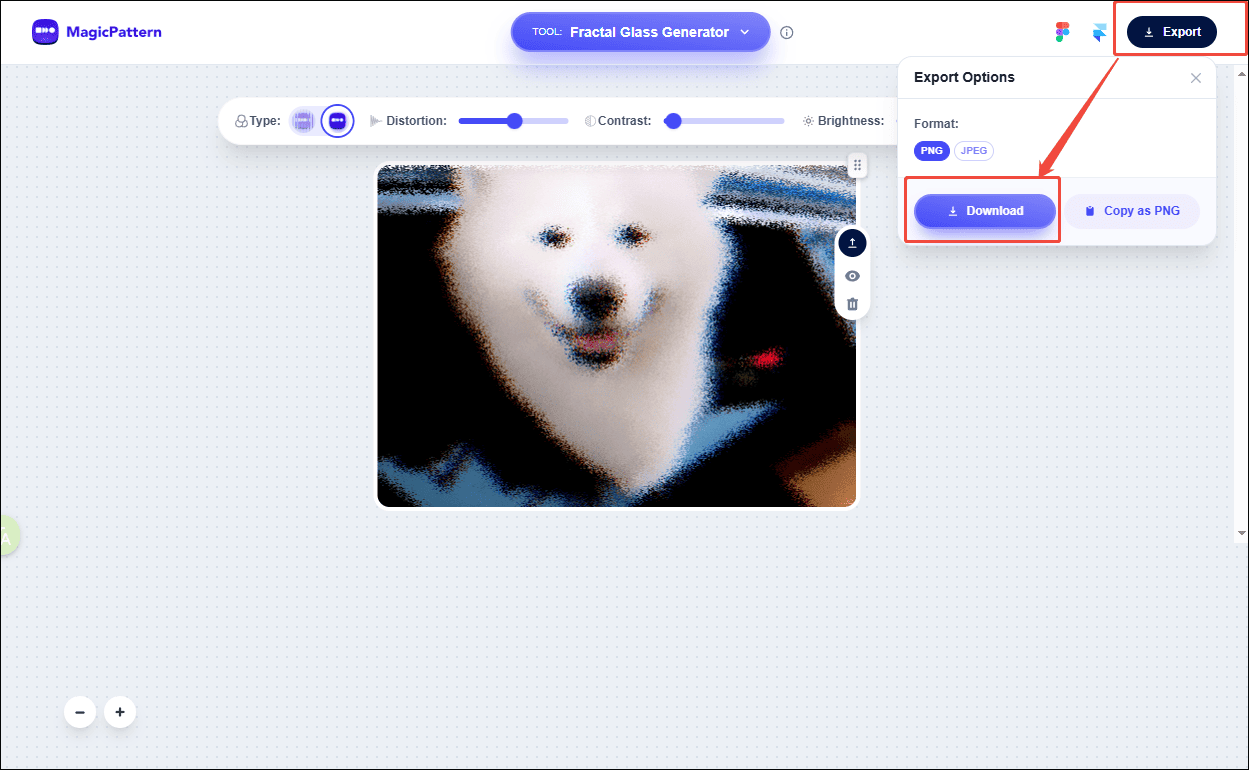The width and height of the screenshot is (1249, 770).
Task: Close the Export Options panel
Action: click(x=1196, y=77)
